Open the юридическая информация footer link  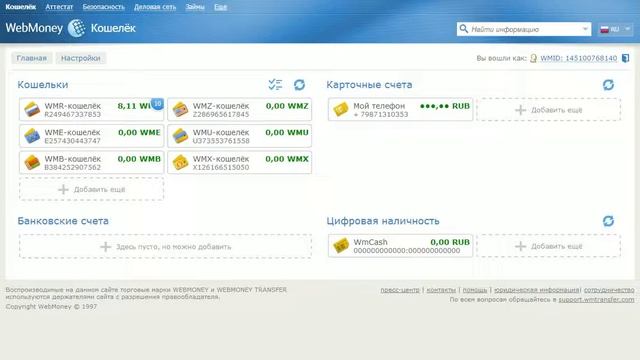(x=537, y=290)
